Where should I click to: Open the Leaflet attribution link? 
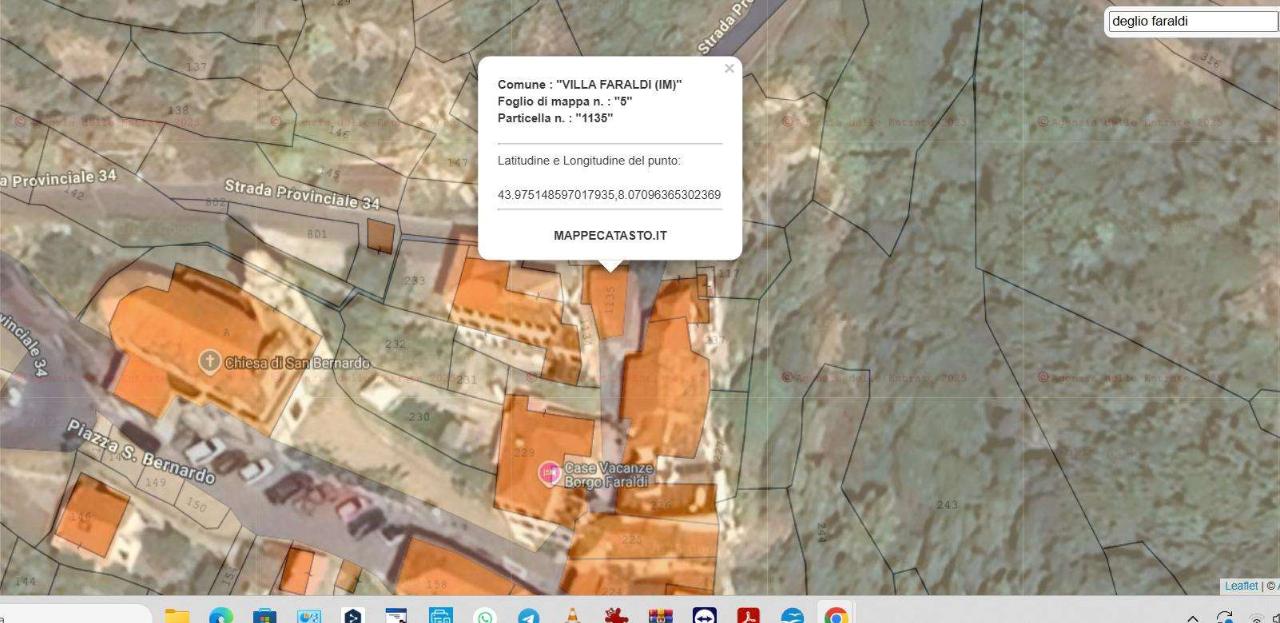pyautogui.click(x=1241, y=586)
